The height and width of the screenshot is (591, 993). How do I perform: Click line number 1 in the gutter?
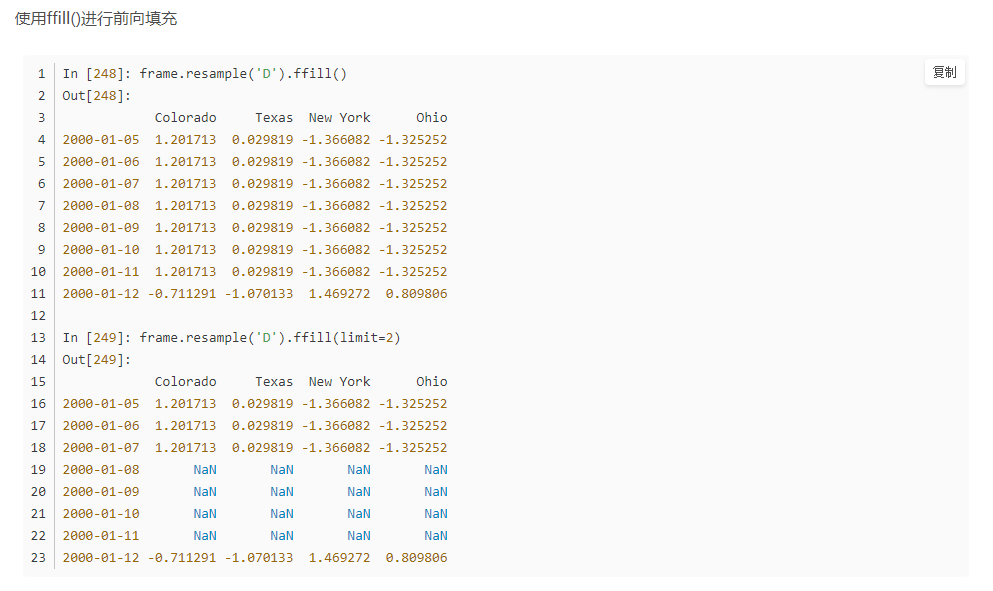click(41, 73)
